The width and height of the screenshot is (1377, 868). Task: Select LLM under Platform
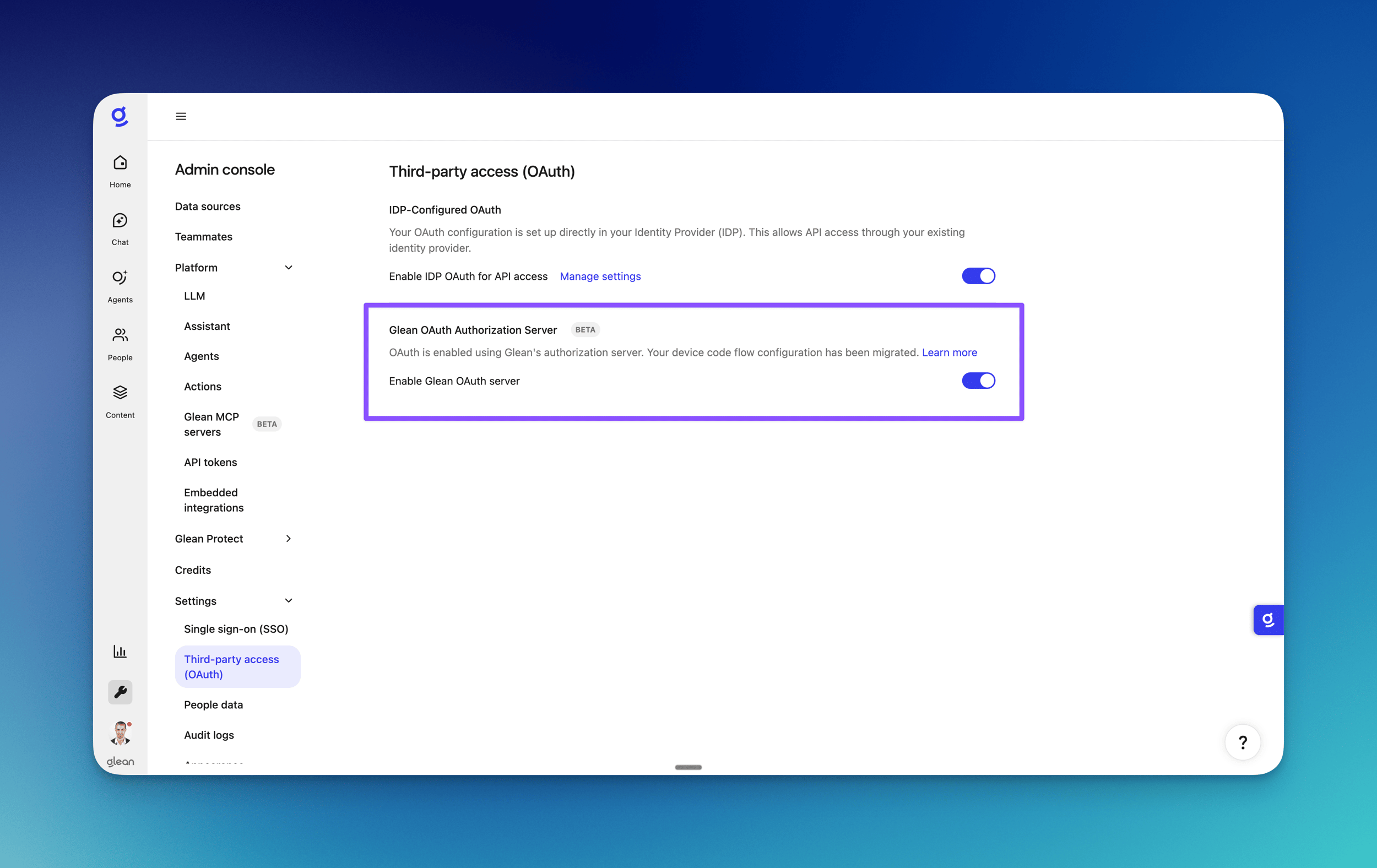194,296
